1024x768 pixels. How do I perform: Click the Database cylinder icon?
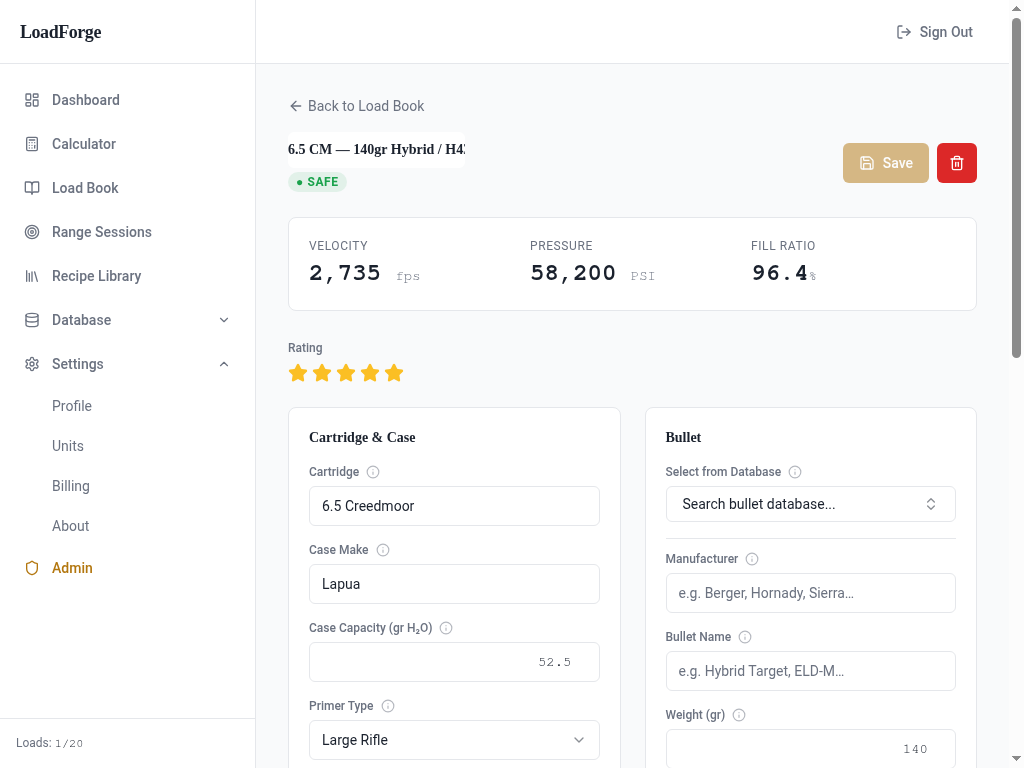[x=32, y=320]
